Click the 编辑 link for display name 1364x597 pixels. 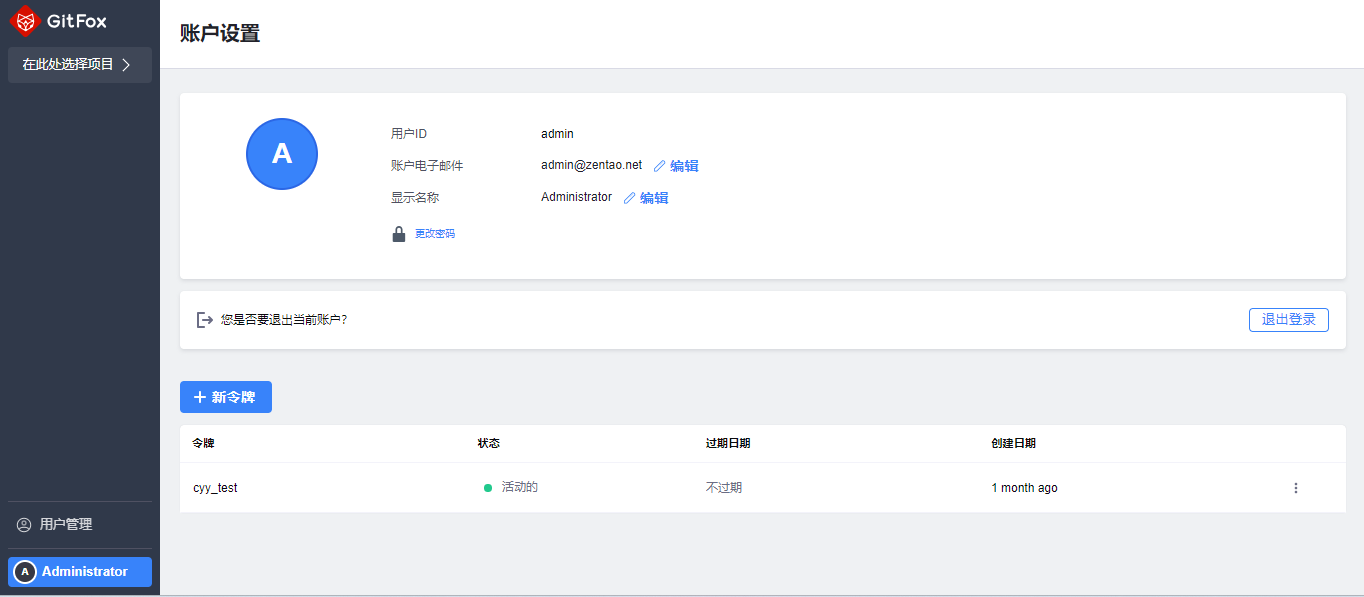655,198
